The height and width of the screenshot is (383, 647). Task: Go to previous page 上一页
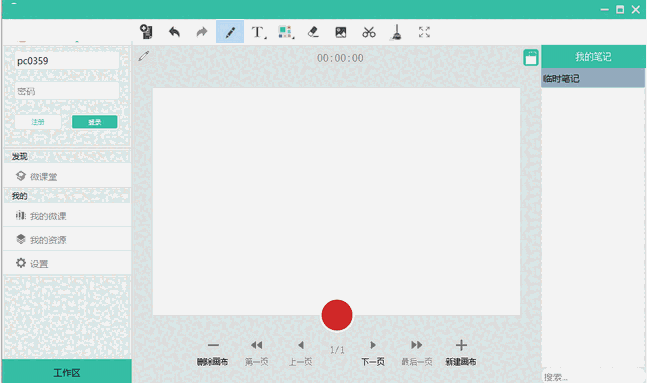tap(300, 353)
